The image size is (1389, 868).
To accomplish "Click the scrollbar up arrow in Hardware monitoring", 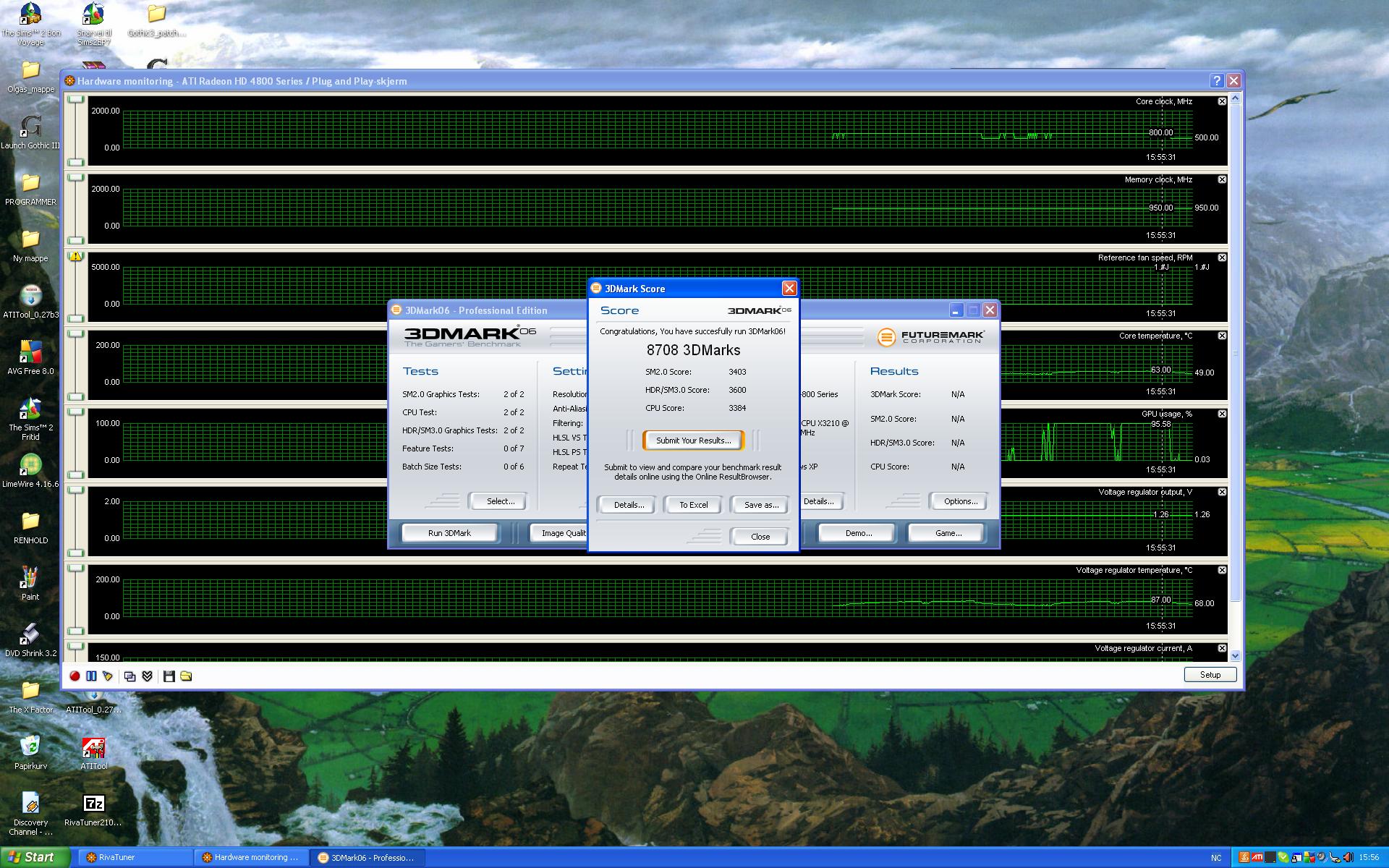I will tap(1235, 97).
